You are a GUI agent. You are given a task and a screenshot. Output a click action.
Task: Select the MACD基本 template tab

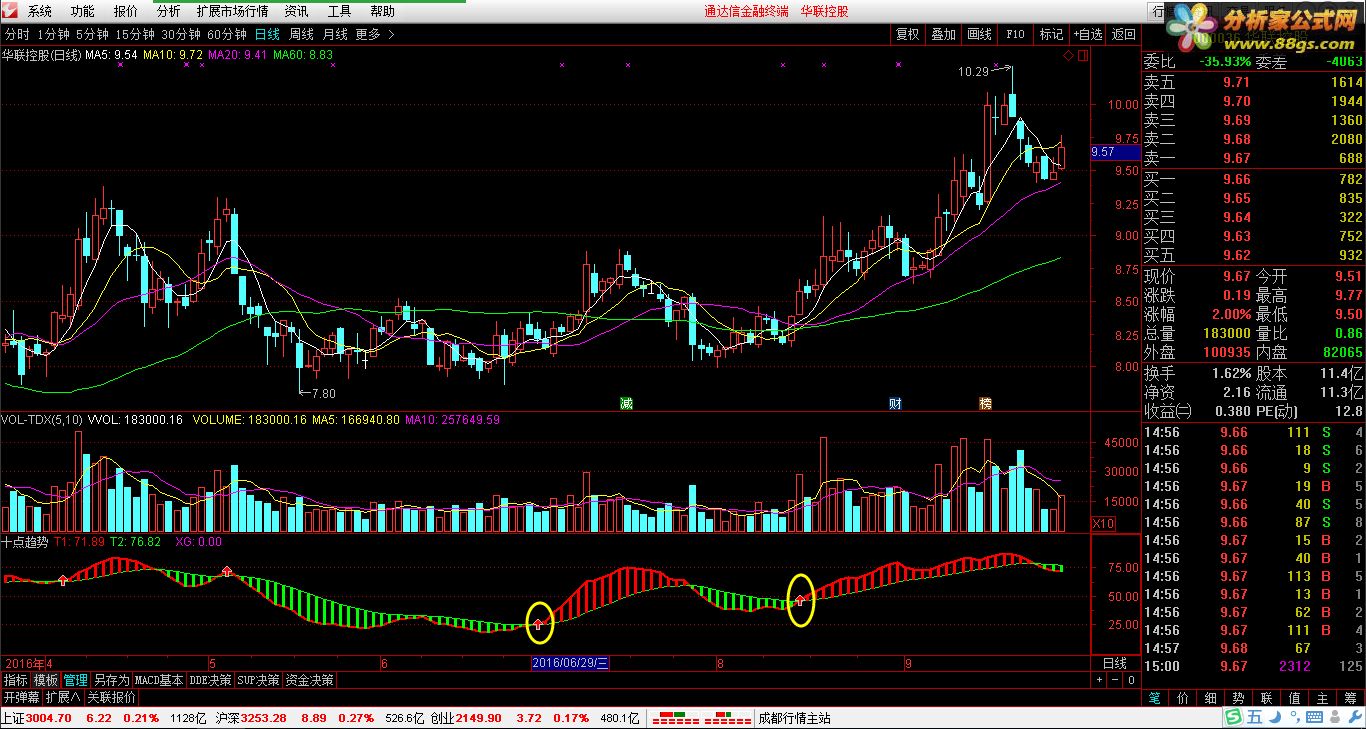tap(159, 680)
